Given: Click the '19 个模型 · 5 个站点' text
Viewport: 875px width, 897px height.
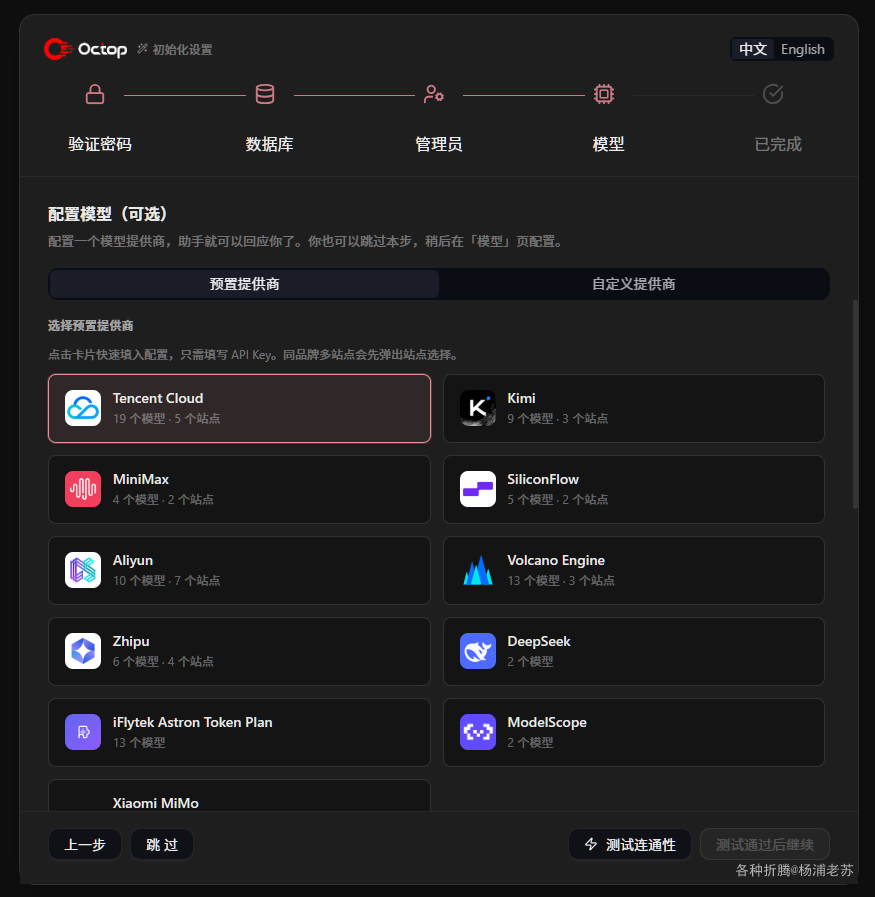Looking at the screenshot, I should [166, 419].
